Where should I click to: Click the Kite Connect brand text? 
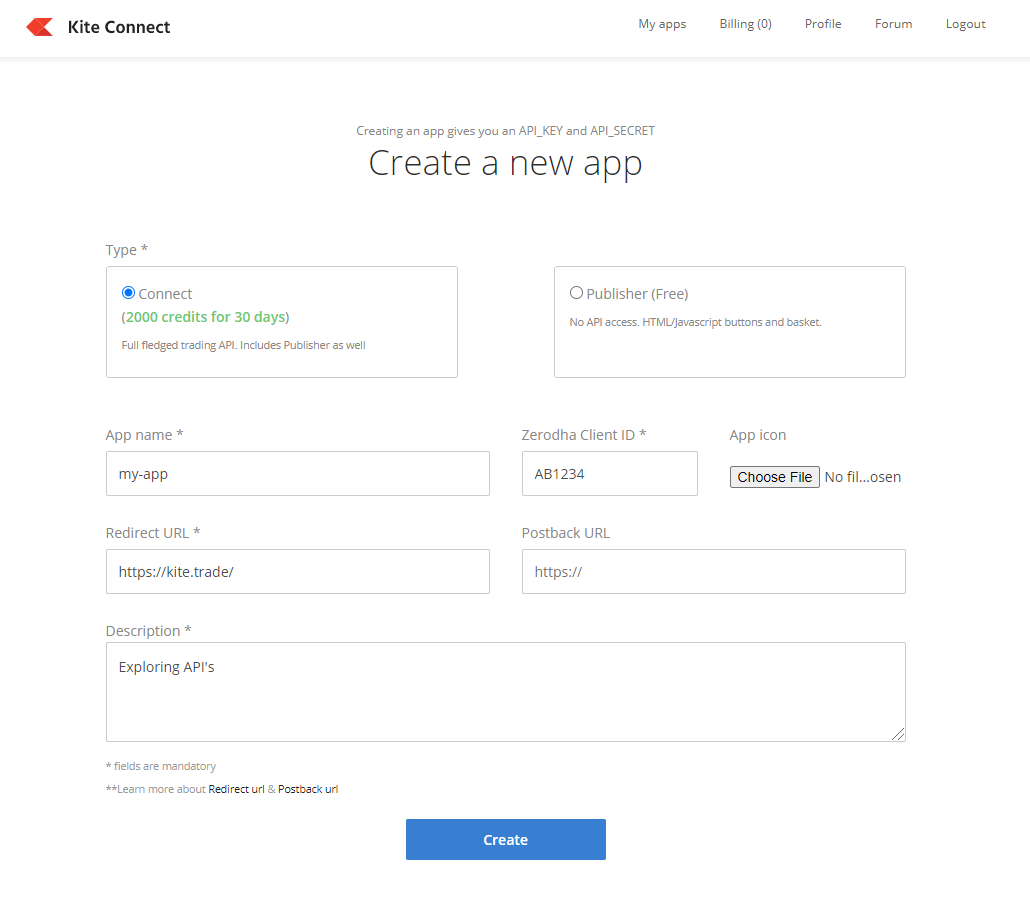click(x=119, y=27)
